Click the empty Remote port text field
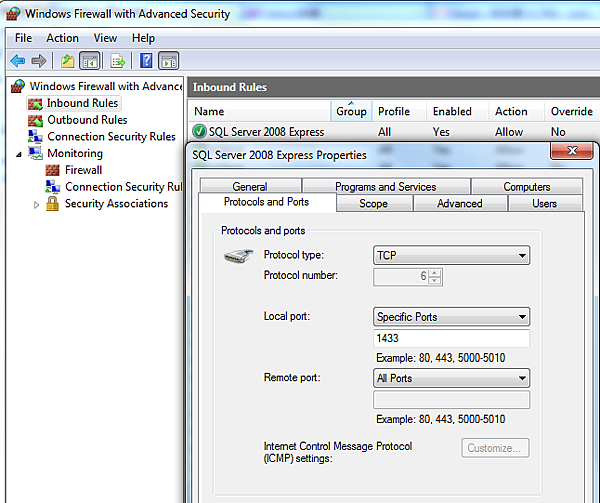600x503 pixels. [452, 400]
